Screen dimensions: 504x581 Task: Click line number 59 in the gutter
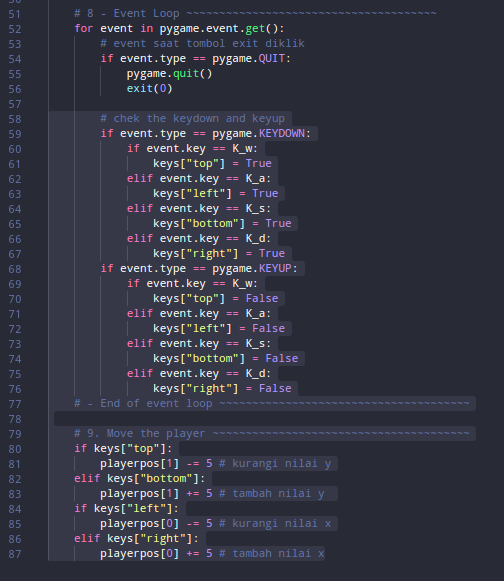pyautogui.click(x=15, y=134)
